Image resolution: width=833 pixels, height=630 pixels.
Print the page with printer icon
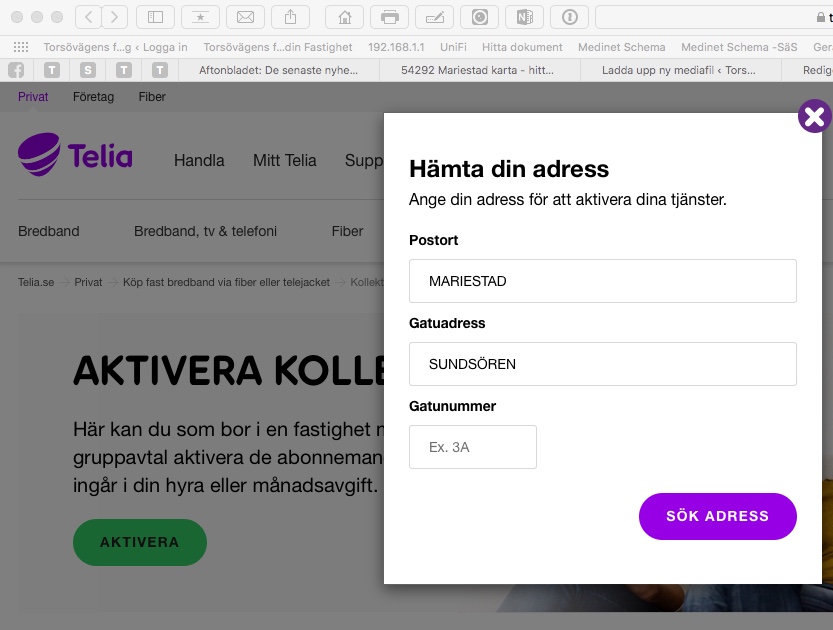coord(390,18)
